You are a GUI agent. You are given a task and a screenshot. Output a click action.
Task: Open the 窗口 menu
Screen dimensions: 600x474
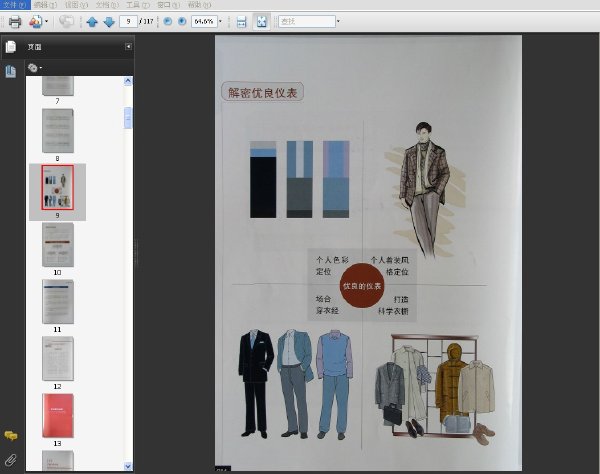tap(168, 5)
